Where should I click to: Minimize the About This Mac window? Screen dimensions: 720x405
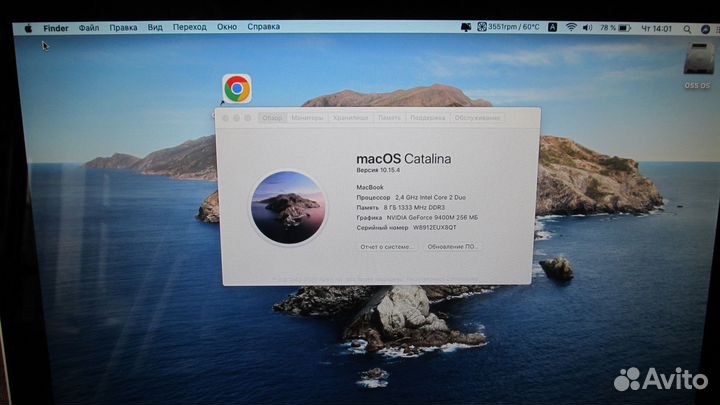(x=236, y=118)
